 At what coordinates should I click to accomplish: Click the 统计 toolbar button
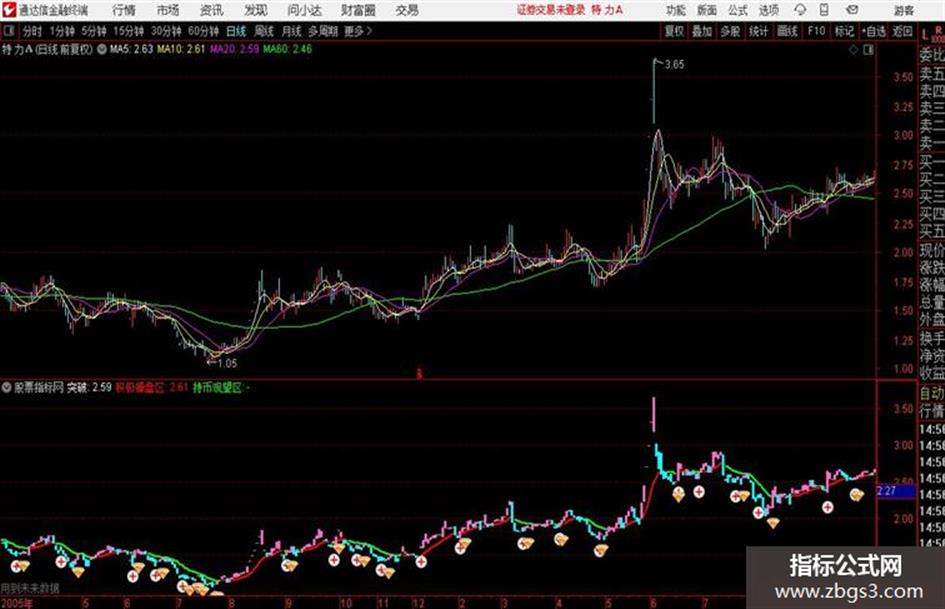click(758, 31)
